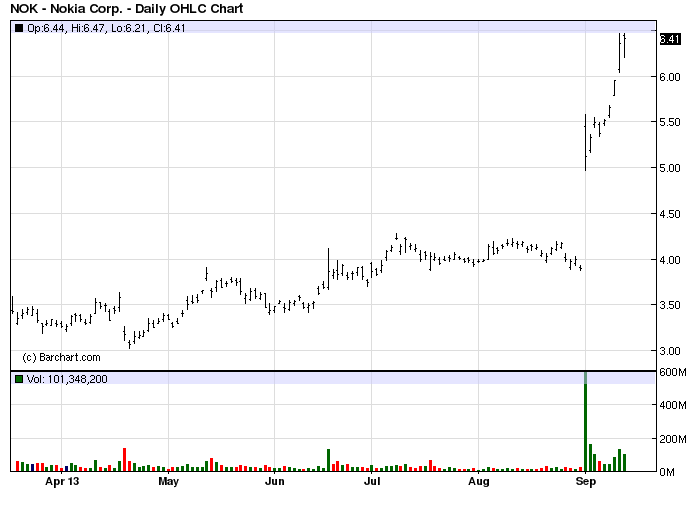
Task: Click the 6.41 current price label
Action: click(x=670, y=39)
